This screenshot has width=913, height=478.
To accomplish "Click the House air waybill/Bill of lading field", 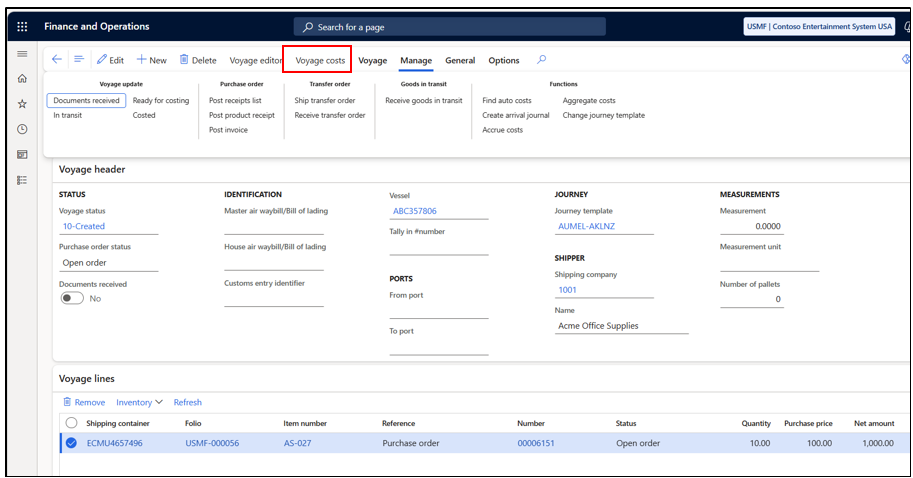I will 274,263.
